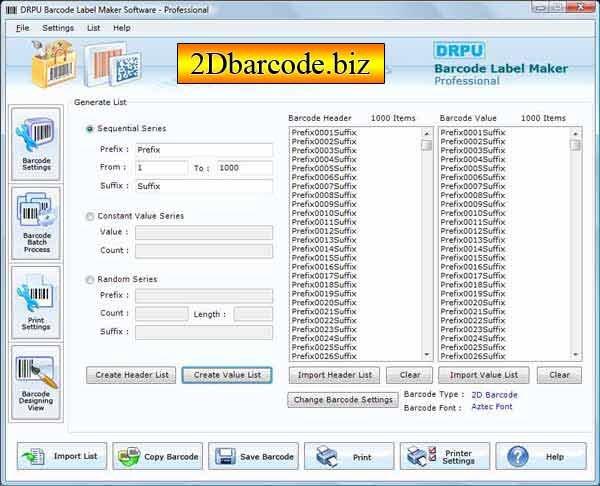
Task: Click the barcode toolbox logo in banner
Action: click(54, 64)
